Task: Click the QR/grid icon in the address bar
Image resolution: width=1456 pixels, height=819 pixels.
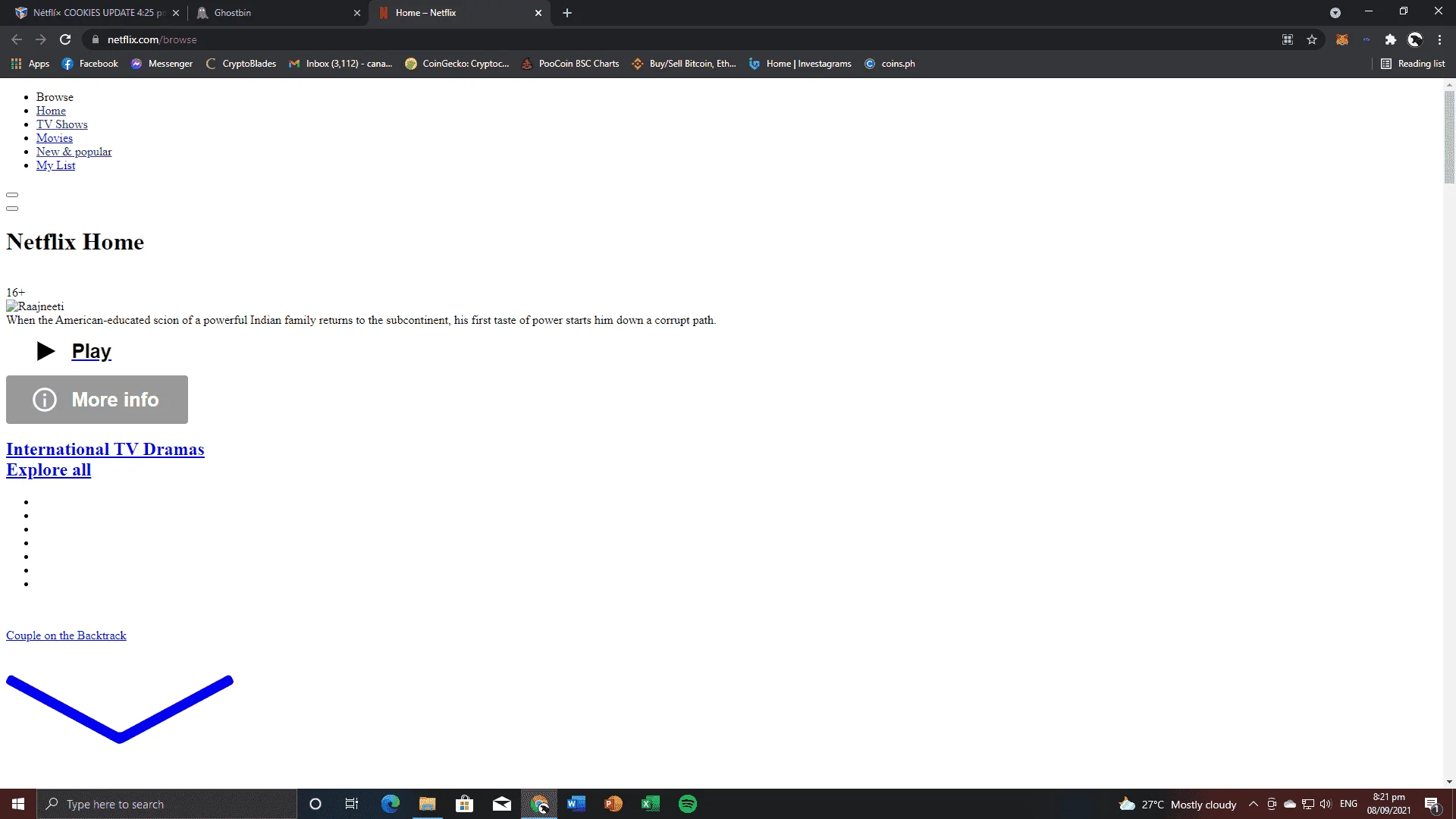Action: pos(1288,39)
